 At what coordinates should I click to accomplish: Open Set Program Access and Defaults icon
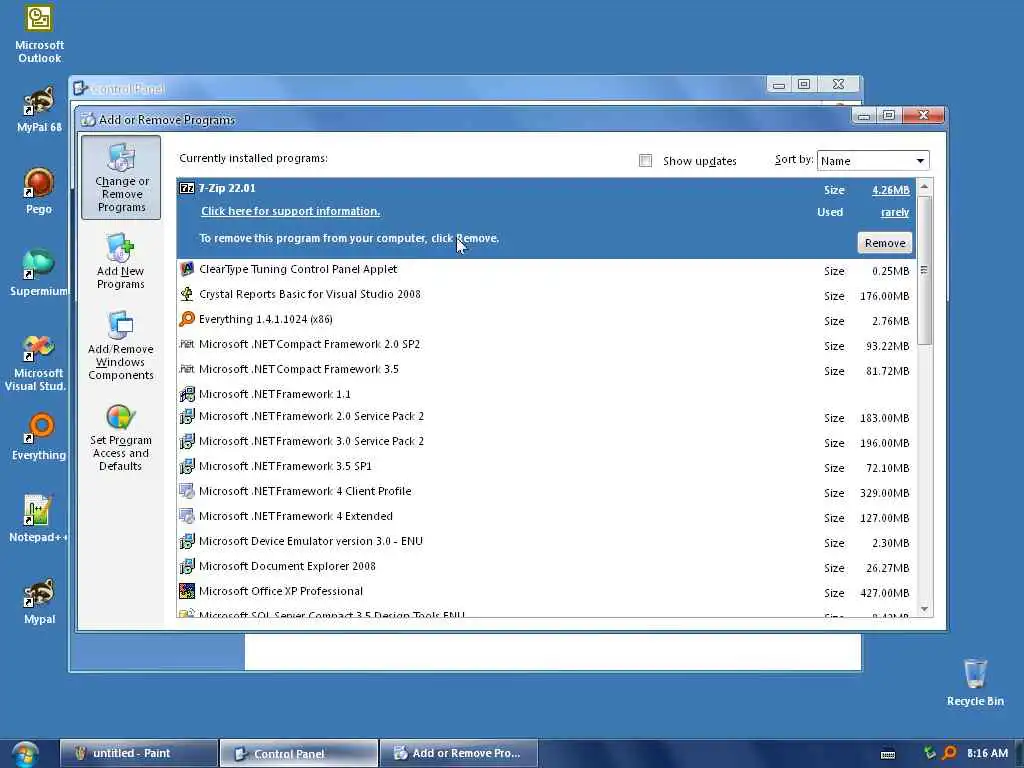pos(121,438)
